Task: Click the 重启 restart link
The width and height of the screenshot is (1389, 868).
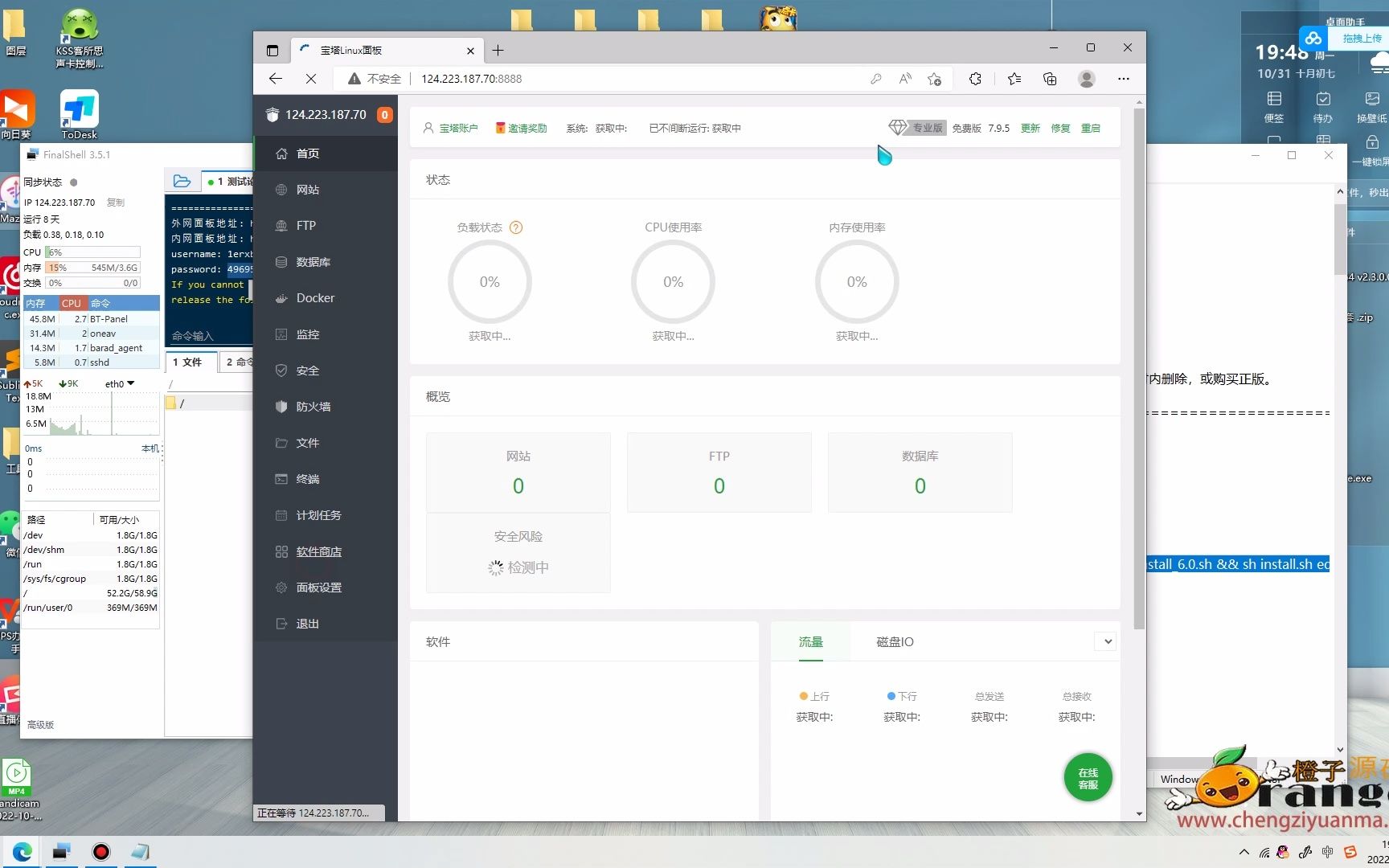Action: point(1090,128)
